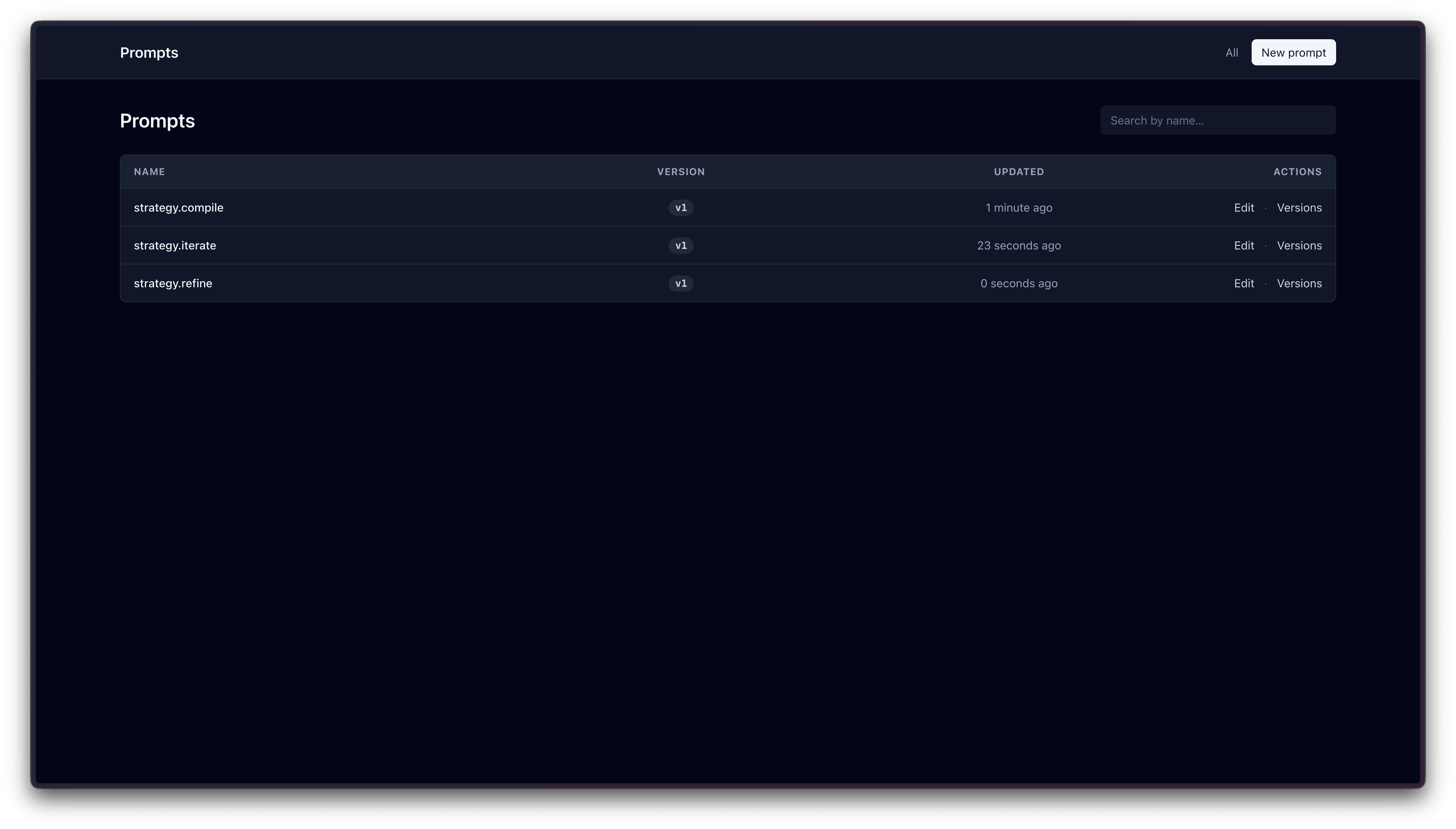Click the v1 badge for strategy.compile
The width and height of the screenshot is (1456, 829).
tap(681, 208)
